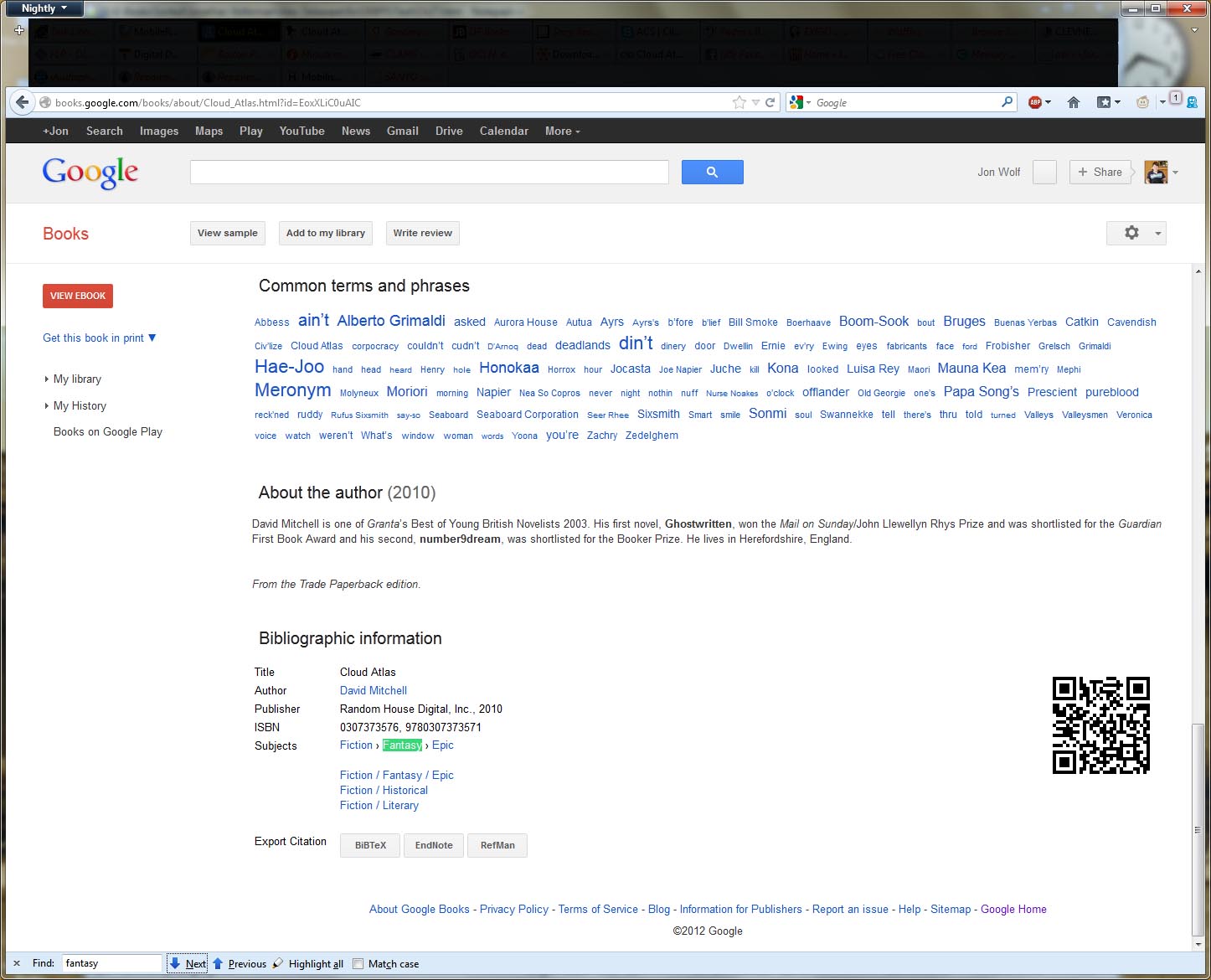Screen dimensions: 1211x980
Task: Click the Adblock Plus toolbar icon
Action: point(1035,102)
